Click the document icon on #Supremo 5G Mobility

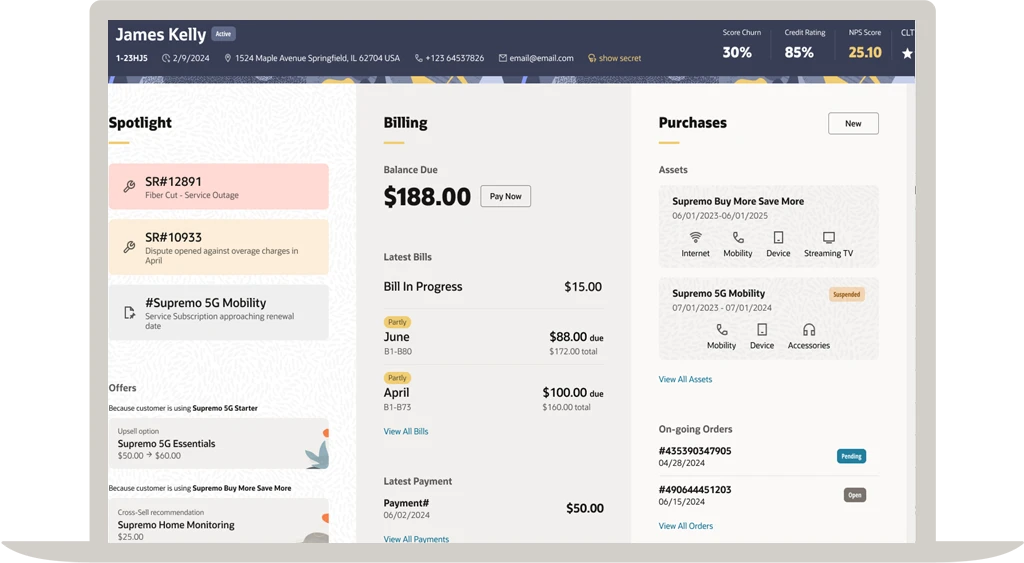(129, 312)
